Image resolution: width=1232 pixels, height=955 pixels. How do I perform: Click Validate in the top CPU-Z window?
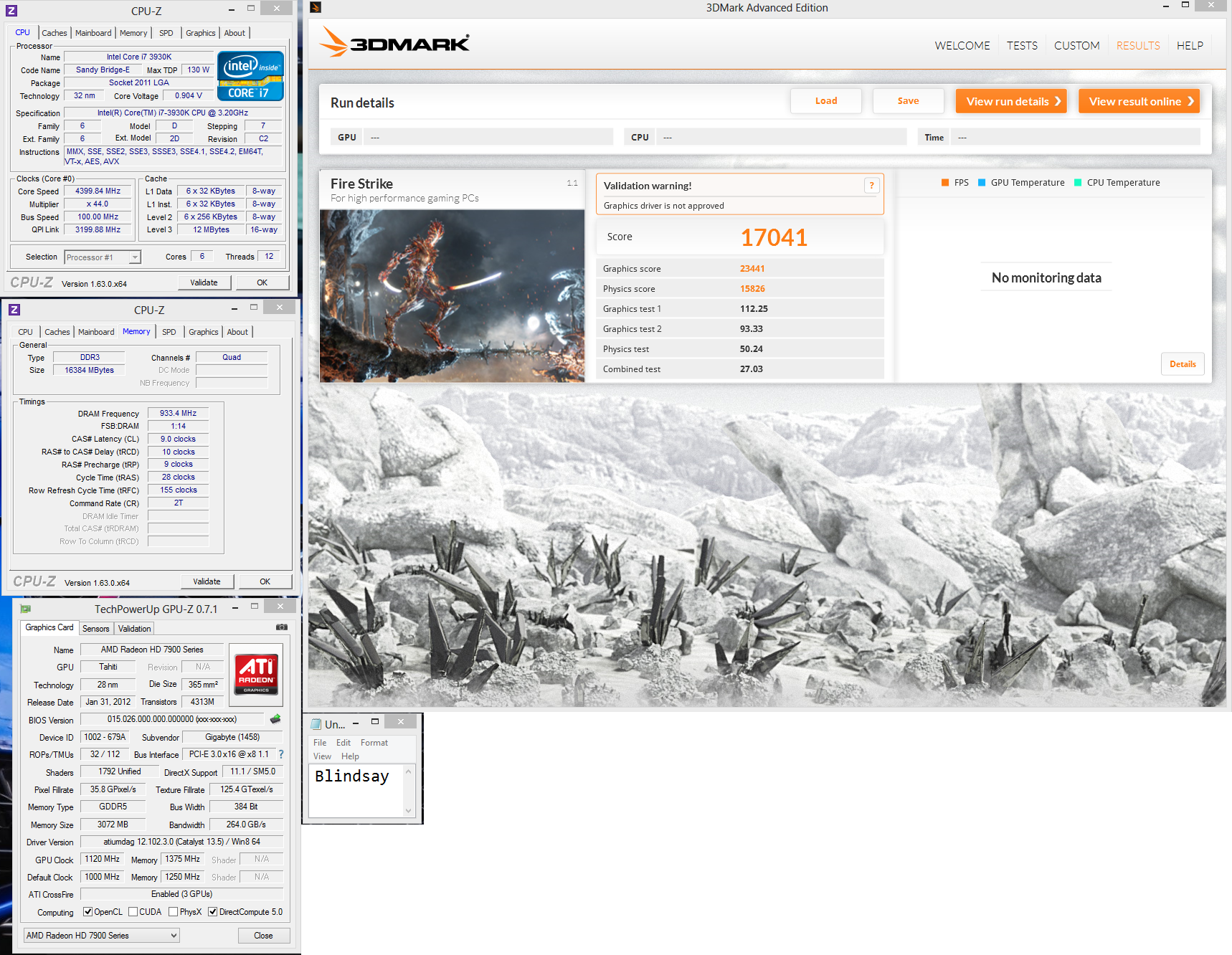tap(204, 282)
